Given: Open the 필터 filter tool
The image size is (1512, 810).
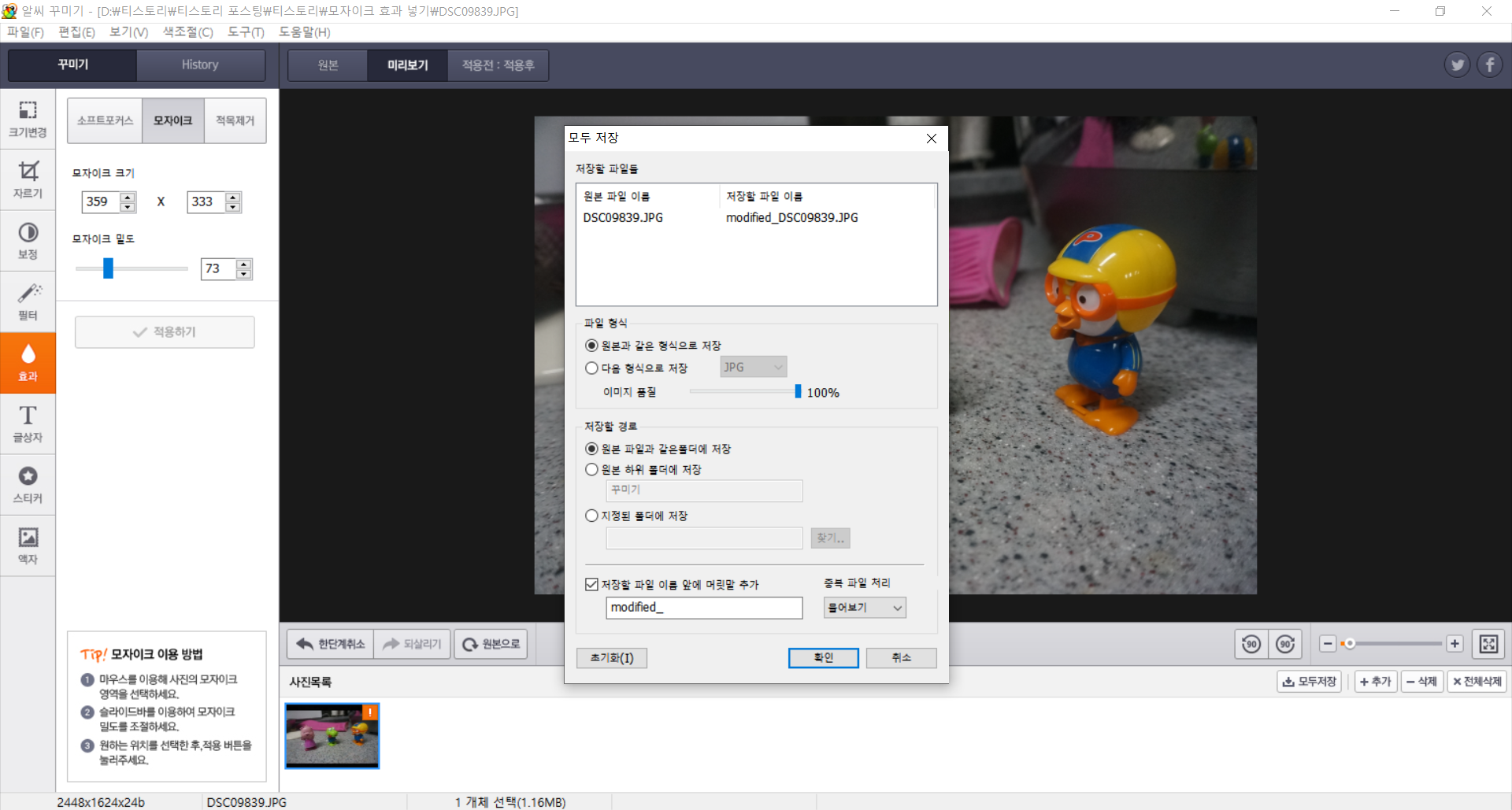Looking at the screenshot, I should [28, 302].
